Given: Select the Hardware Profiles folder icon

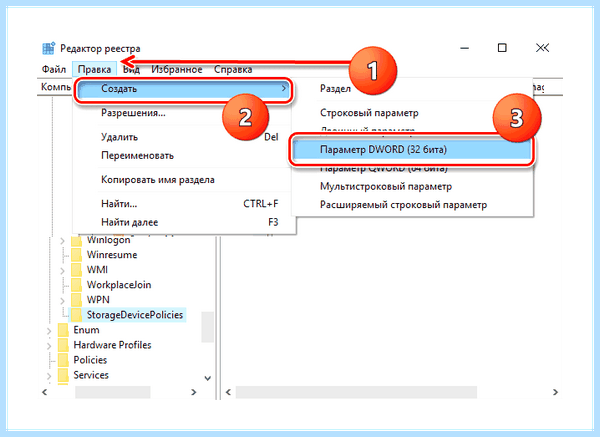Looking at the screenshot, I should pyautogui.click(x=63, y=344).
